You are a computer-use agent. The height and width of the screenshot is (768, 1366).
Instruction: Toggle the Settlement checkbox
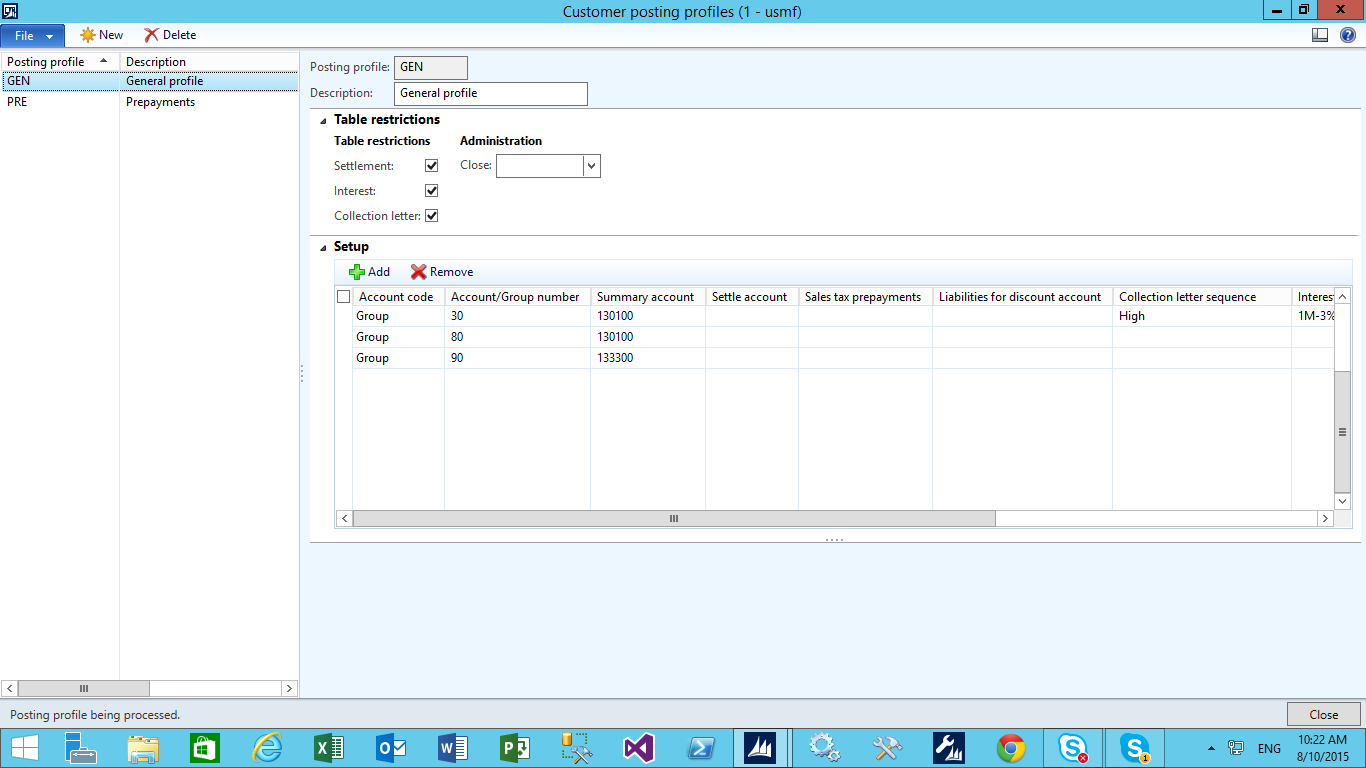(432, 166)
